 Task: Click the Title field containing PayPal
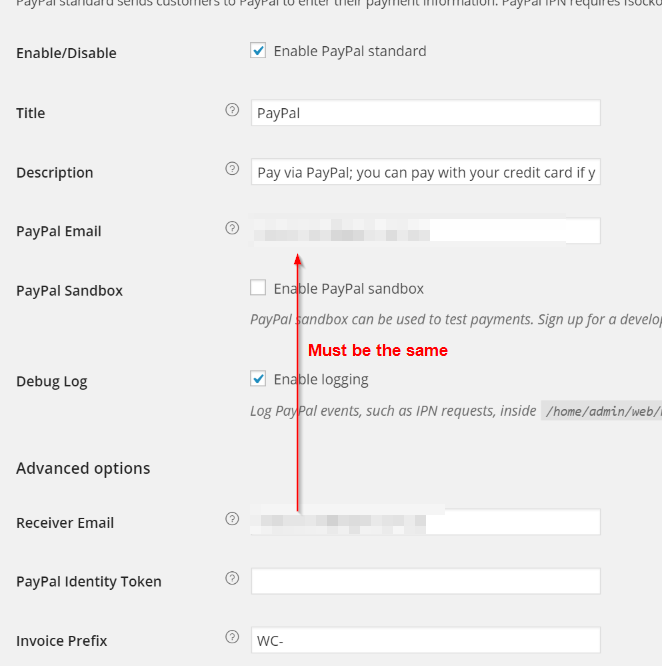[425, 113]
